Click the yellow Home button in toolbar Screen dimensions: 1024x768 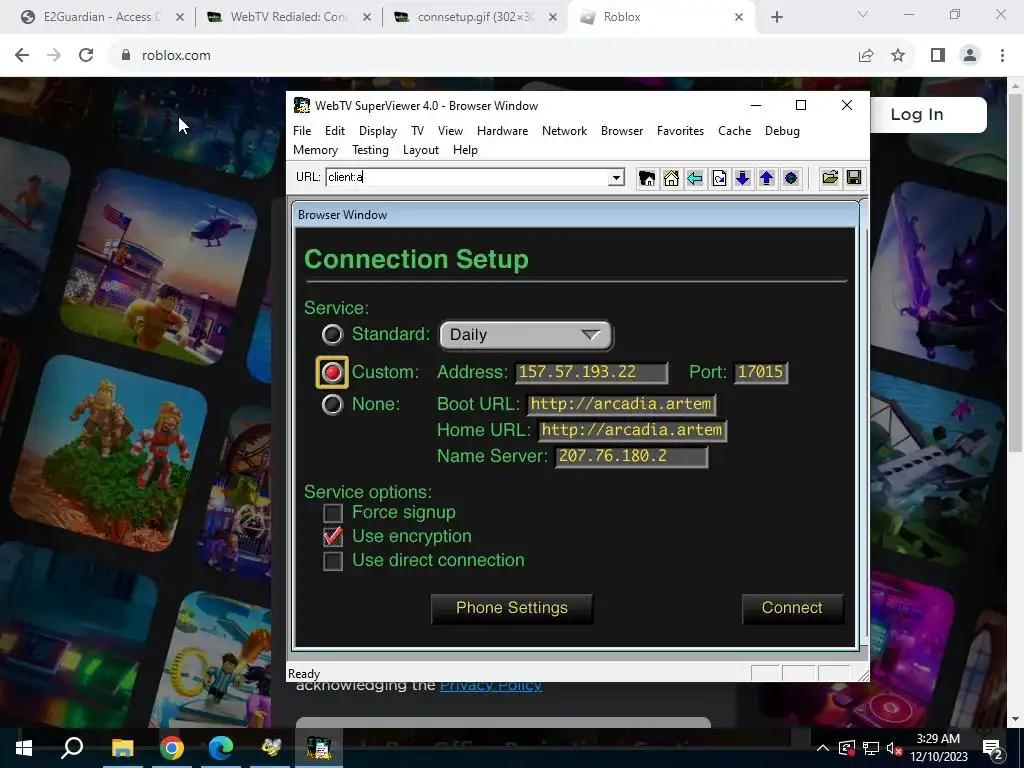671,178
